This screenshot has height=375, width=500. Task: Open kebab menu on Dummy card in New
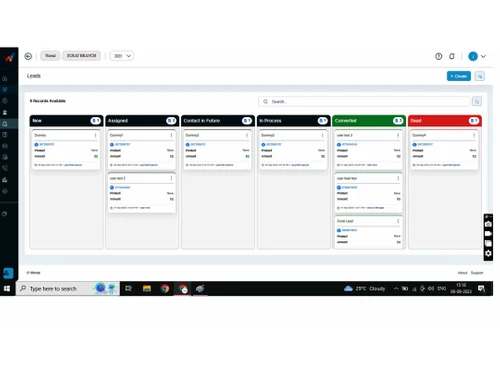click(95, 135)
